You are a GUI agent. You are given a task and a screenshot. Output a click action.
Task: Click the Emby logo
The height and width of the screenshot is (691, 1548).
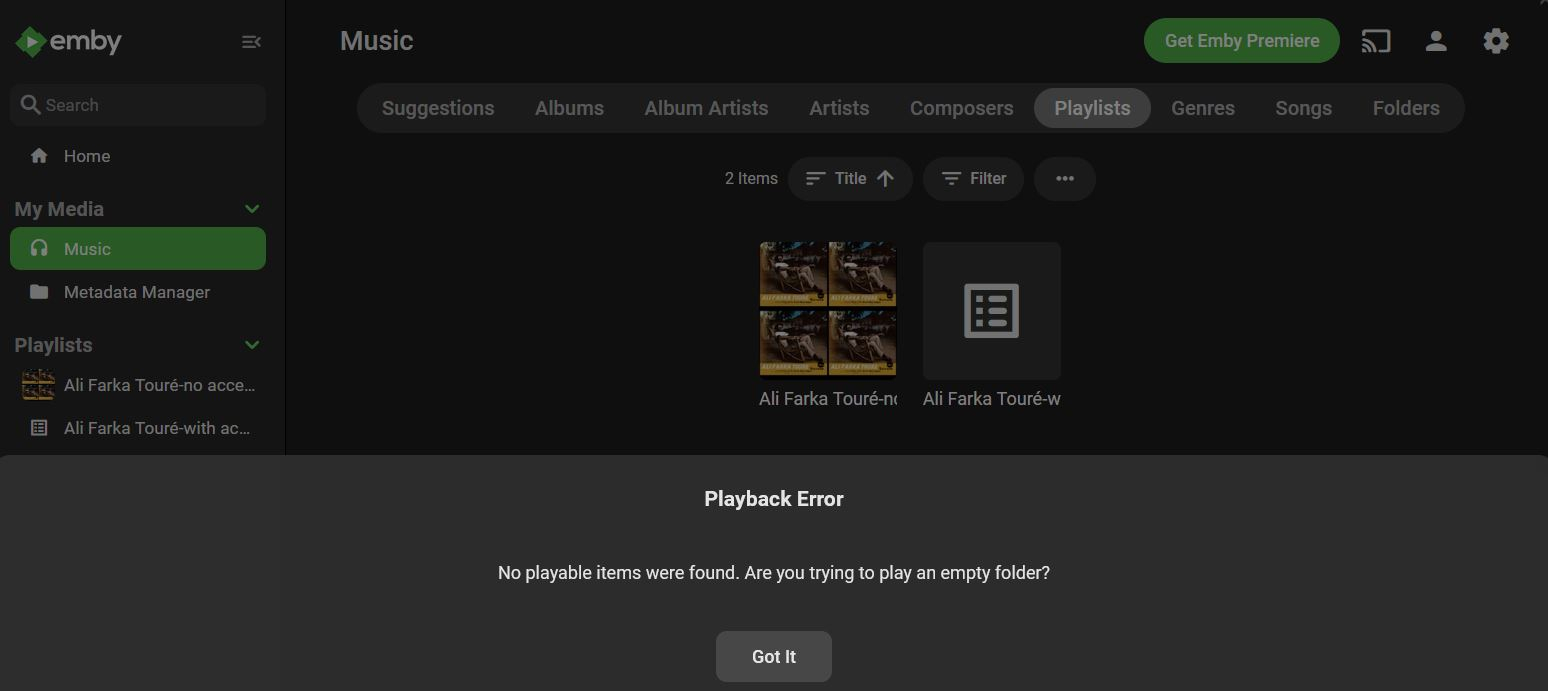[68, 41]
